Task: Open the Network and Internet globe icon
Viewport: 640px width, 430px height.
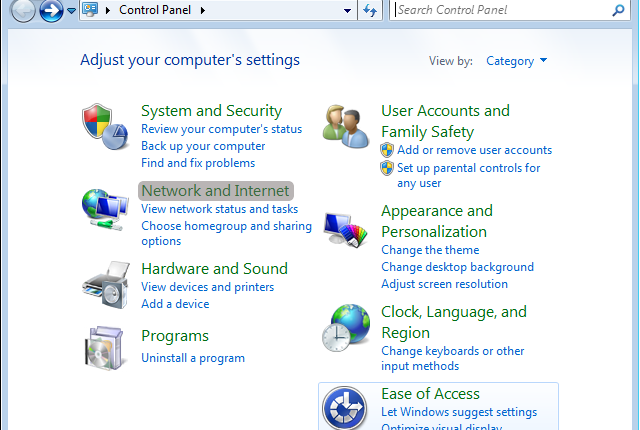Action: coord(104,209)
